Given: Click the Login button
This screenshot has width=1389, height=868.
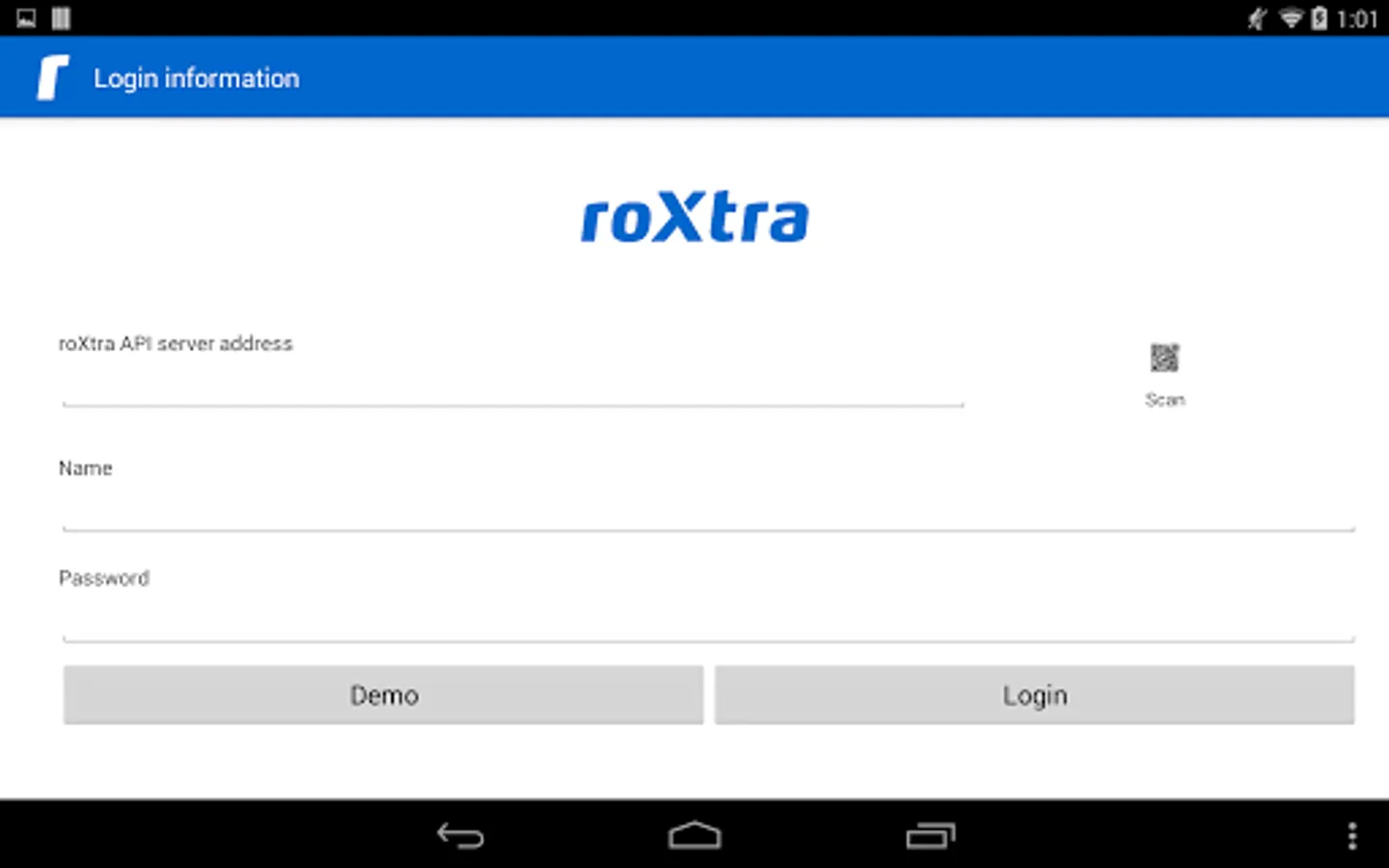Looking at the screenshot, I should (x=1035, y=694).
